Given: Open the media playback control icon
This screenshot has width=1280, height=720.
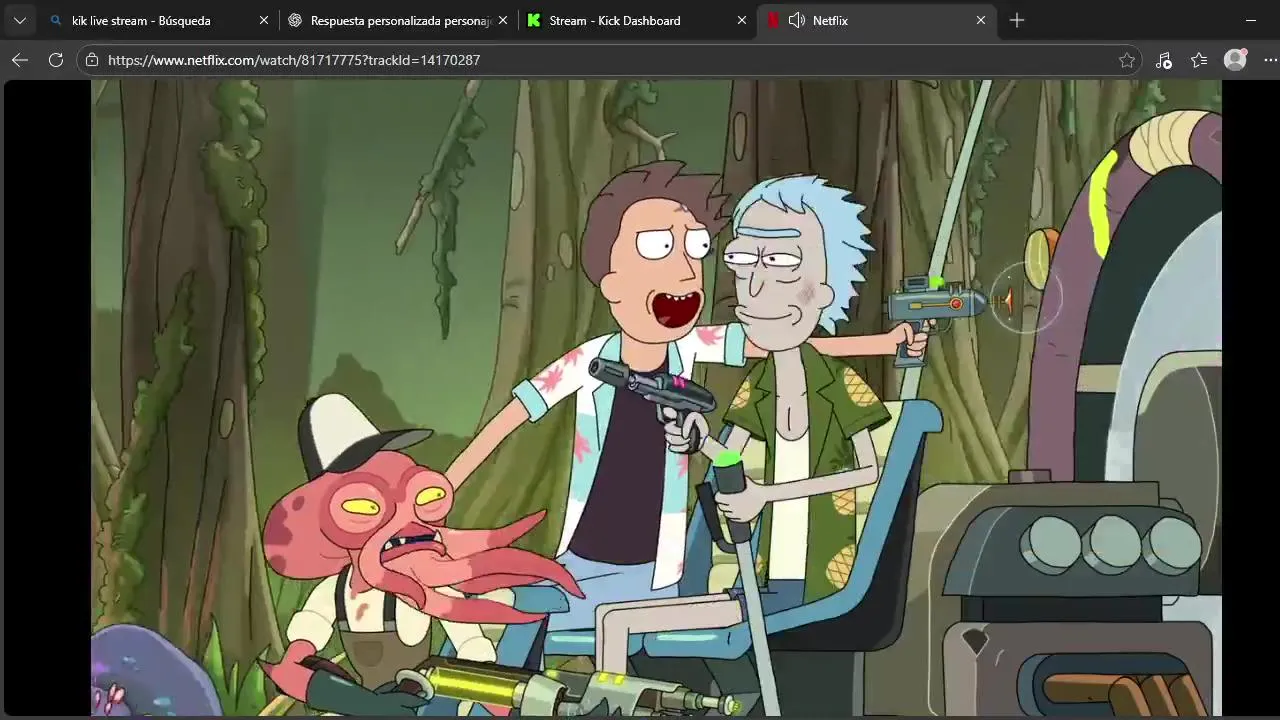Looking at the screenshot, I should [1163, 60].
